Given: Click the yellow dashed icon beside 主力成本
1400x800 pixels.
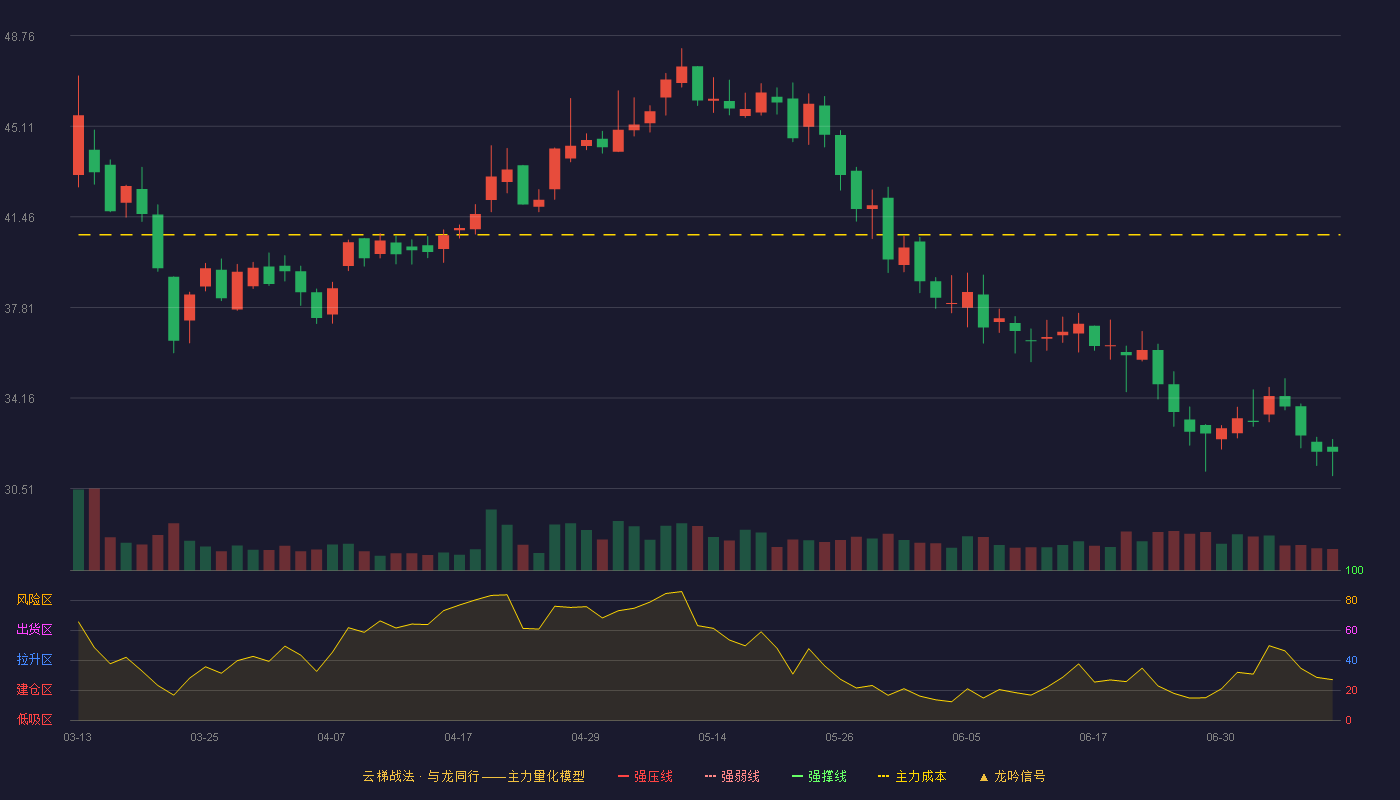Looking at the screenshot, I should (883, 777).
